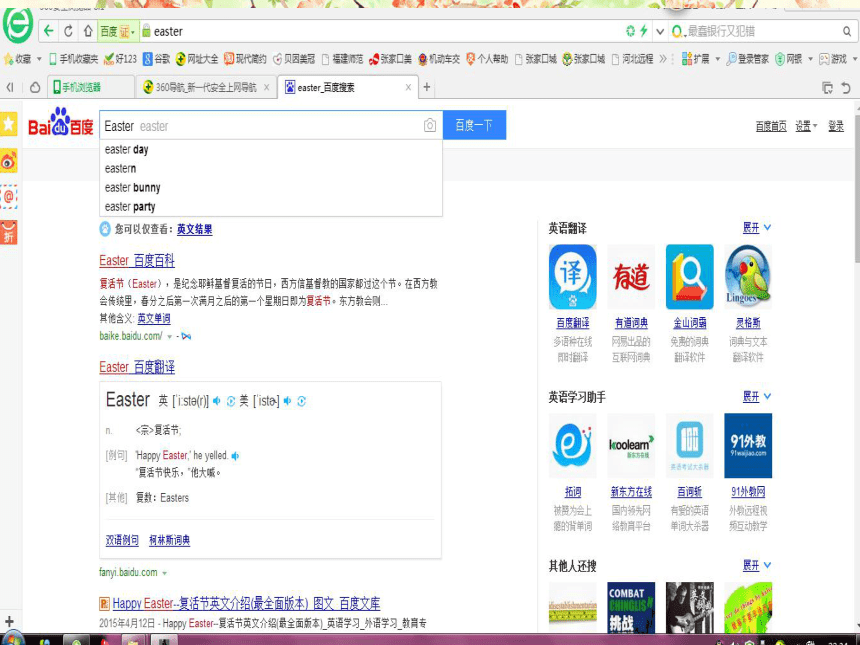Click the 英文结果 link
Viewport: 860px width, 645px height.
pyautogui.click(x=195, y=229)
